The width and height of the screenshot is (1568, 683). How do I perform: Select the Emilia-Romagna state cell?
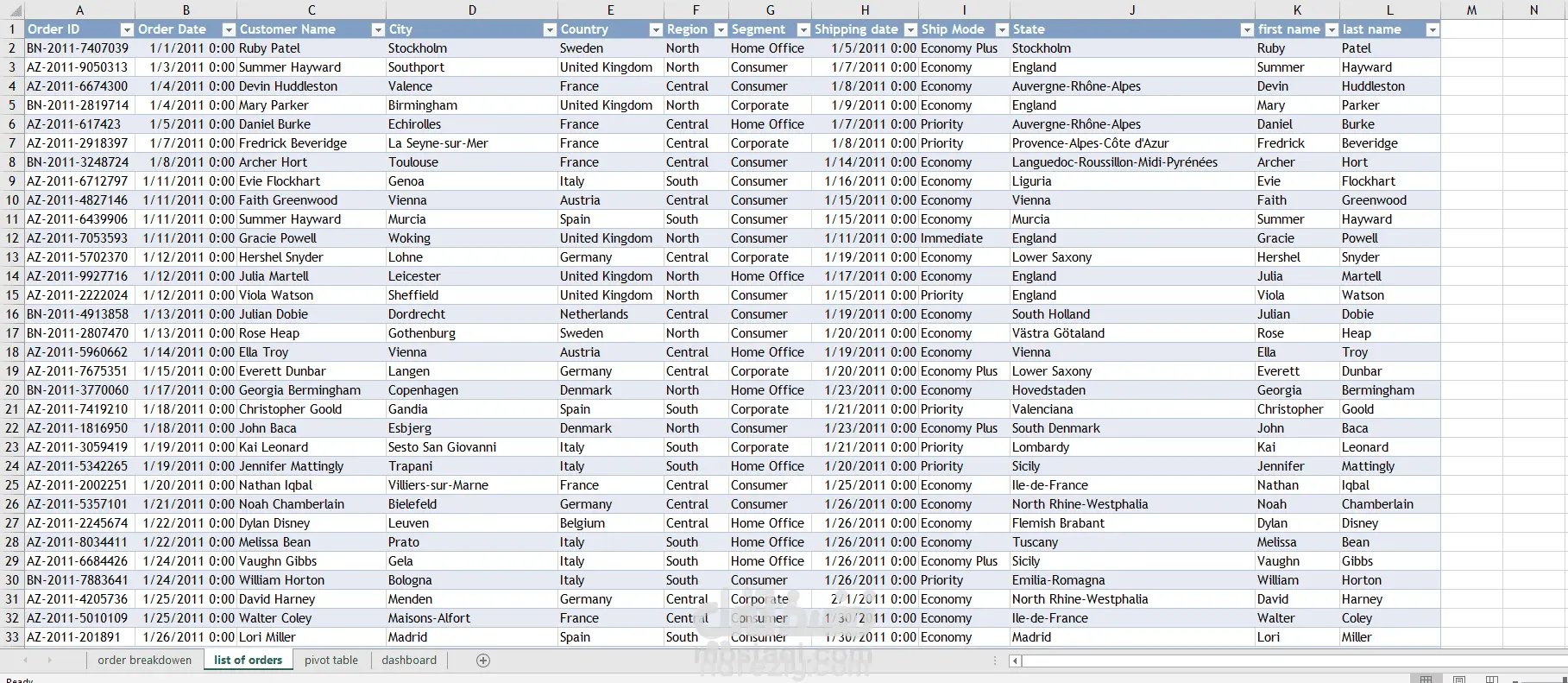click(1132, 580)
